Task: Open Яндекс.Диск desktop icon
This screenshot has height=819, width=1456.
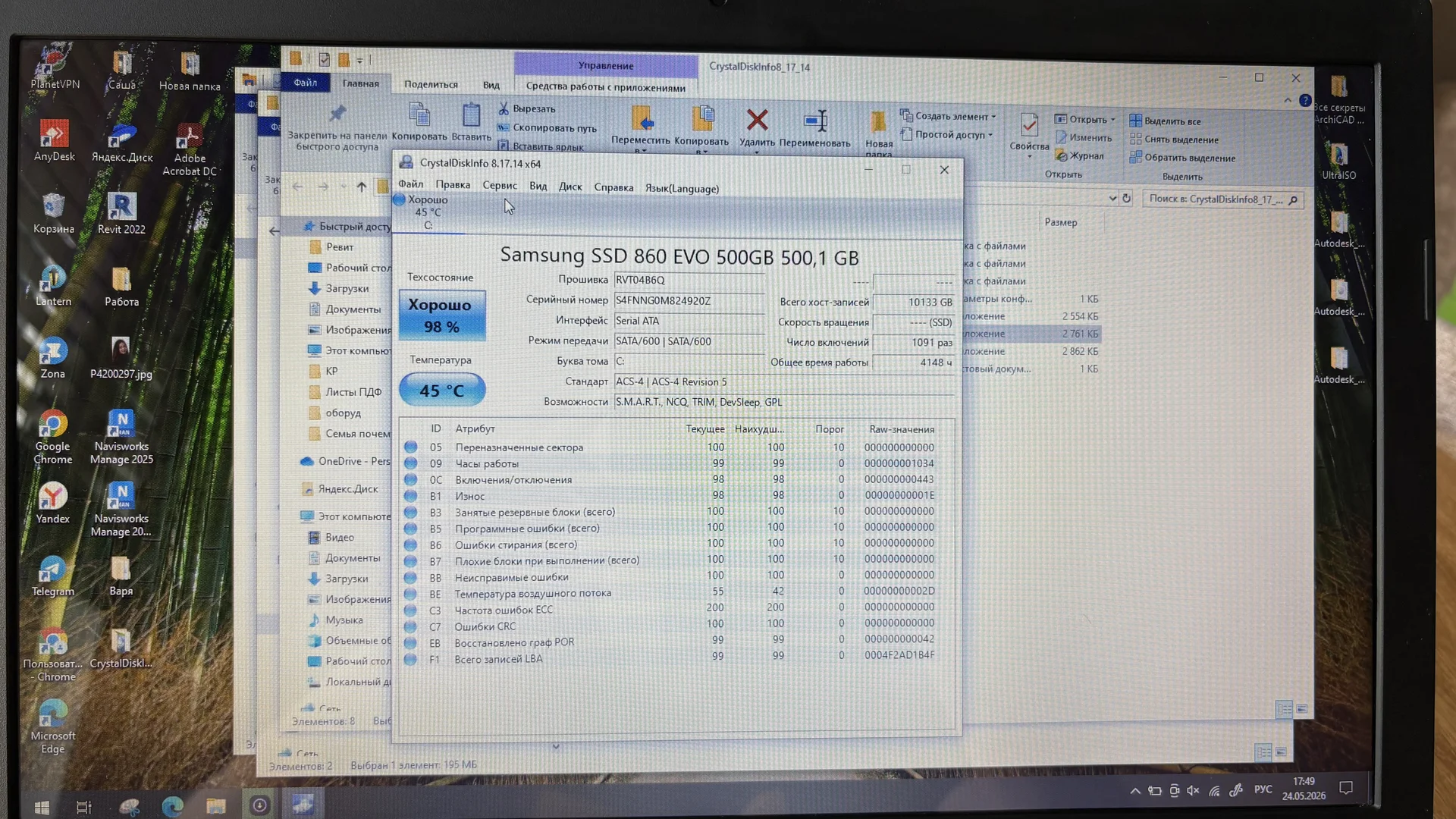Action: point(122,142)
